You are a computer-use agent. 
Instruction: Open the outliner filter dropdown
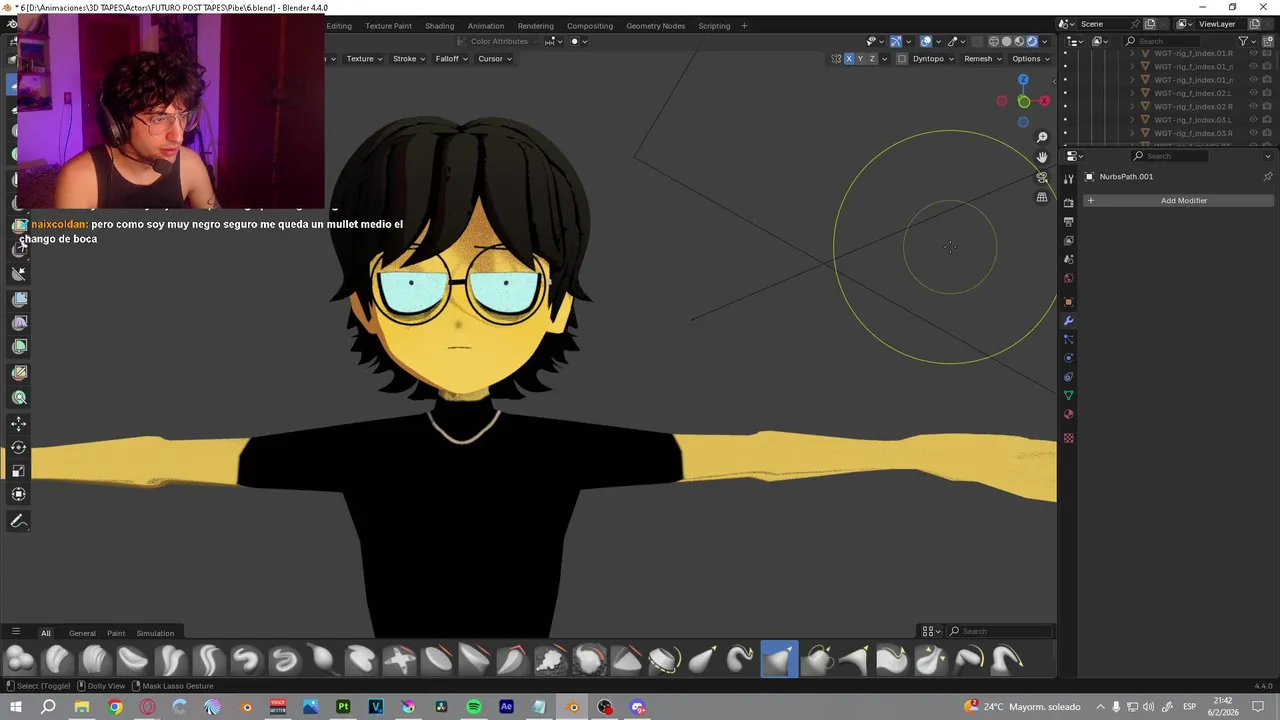1247,41
